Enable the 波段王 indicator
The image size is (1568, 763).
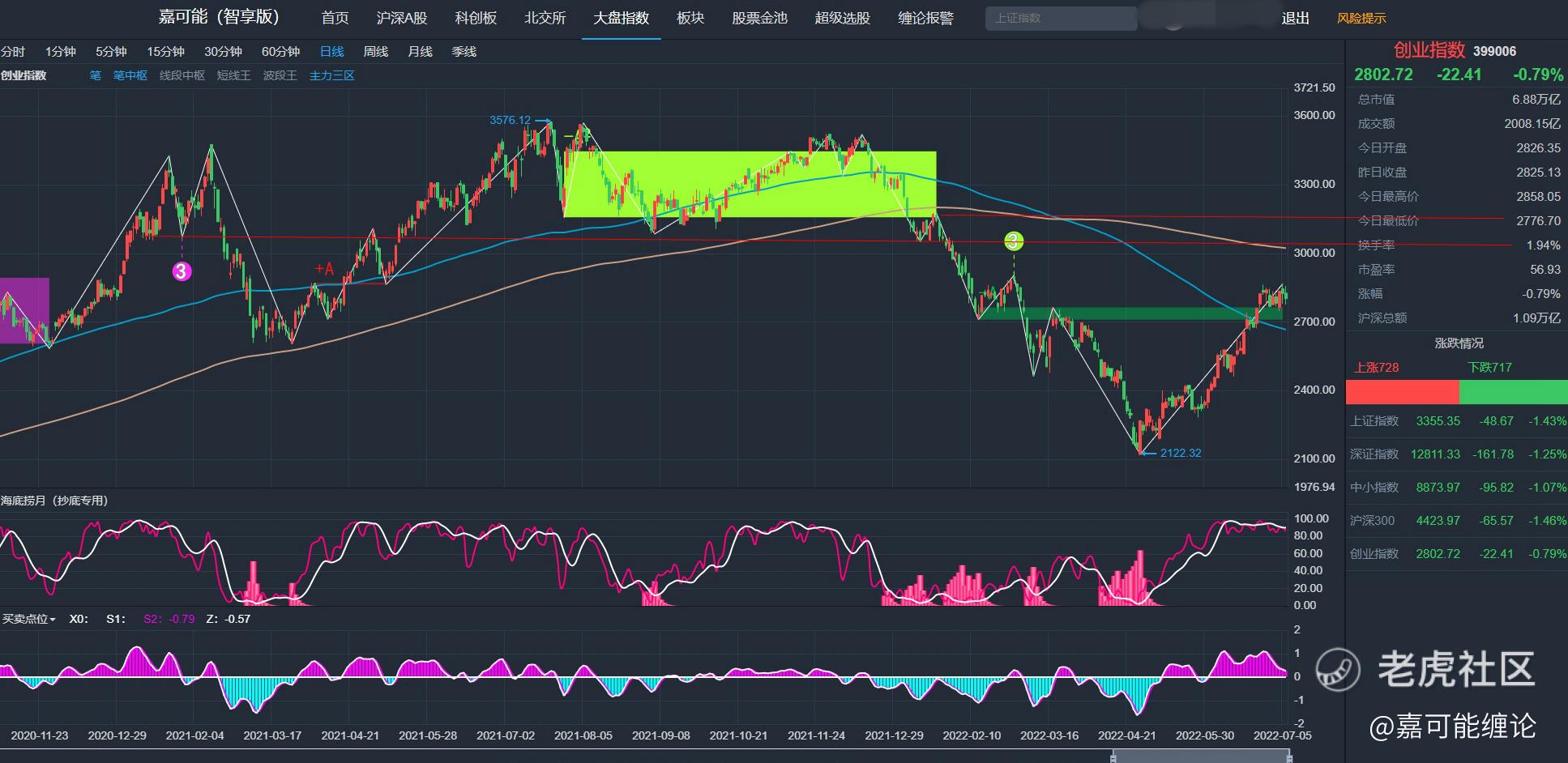280,75
